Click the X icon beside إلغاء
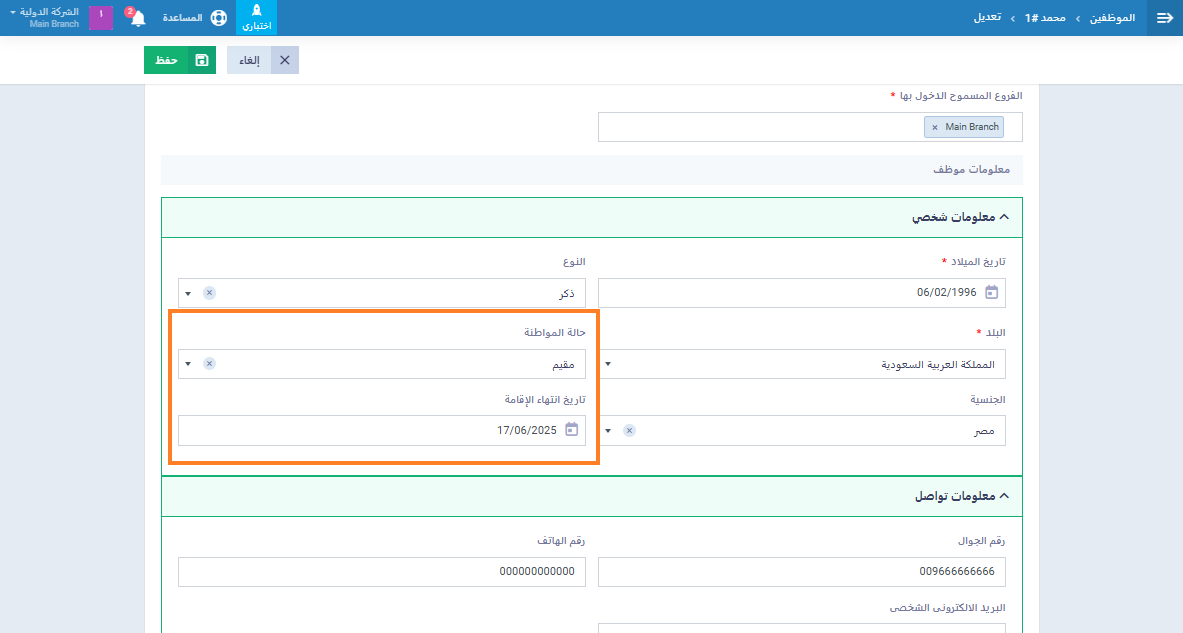 pyautogui.click(x=284, y=60)
